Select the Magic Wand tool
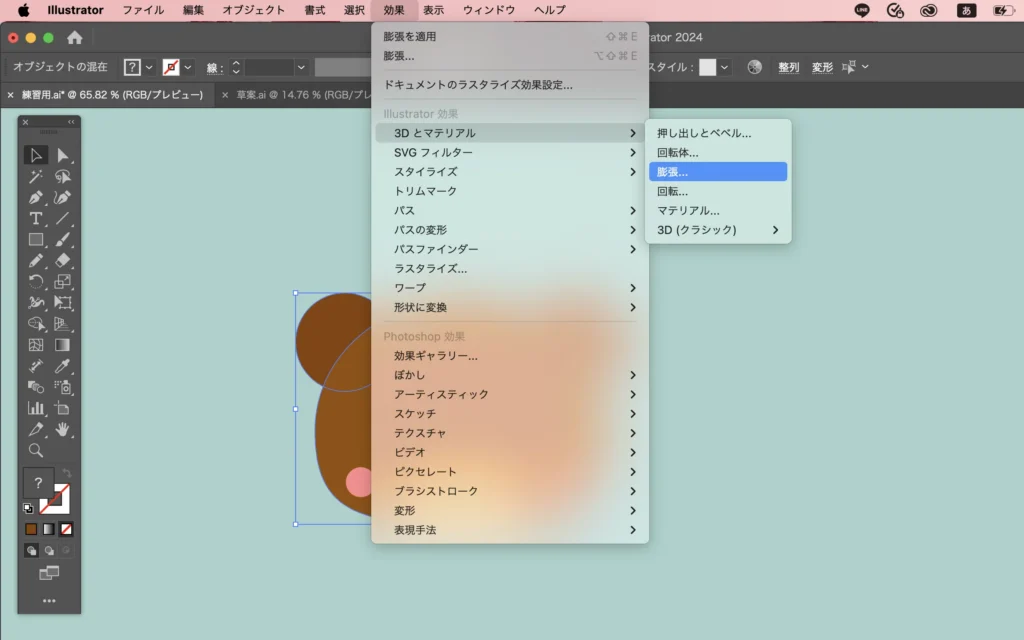Screen dimensions: 1024x640 pyautogui.click(x=36, y=176)
